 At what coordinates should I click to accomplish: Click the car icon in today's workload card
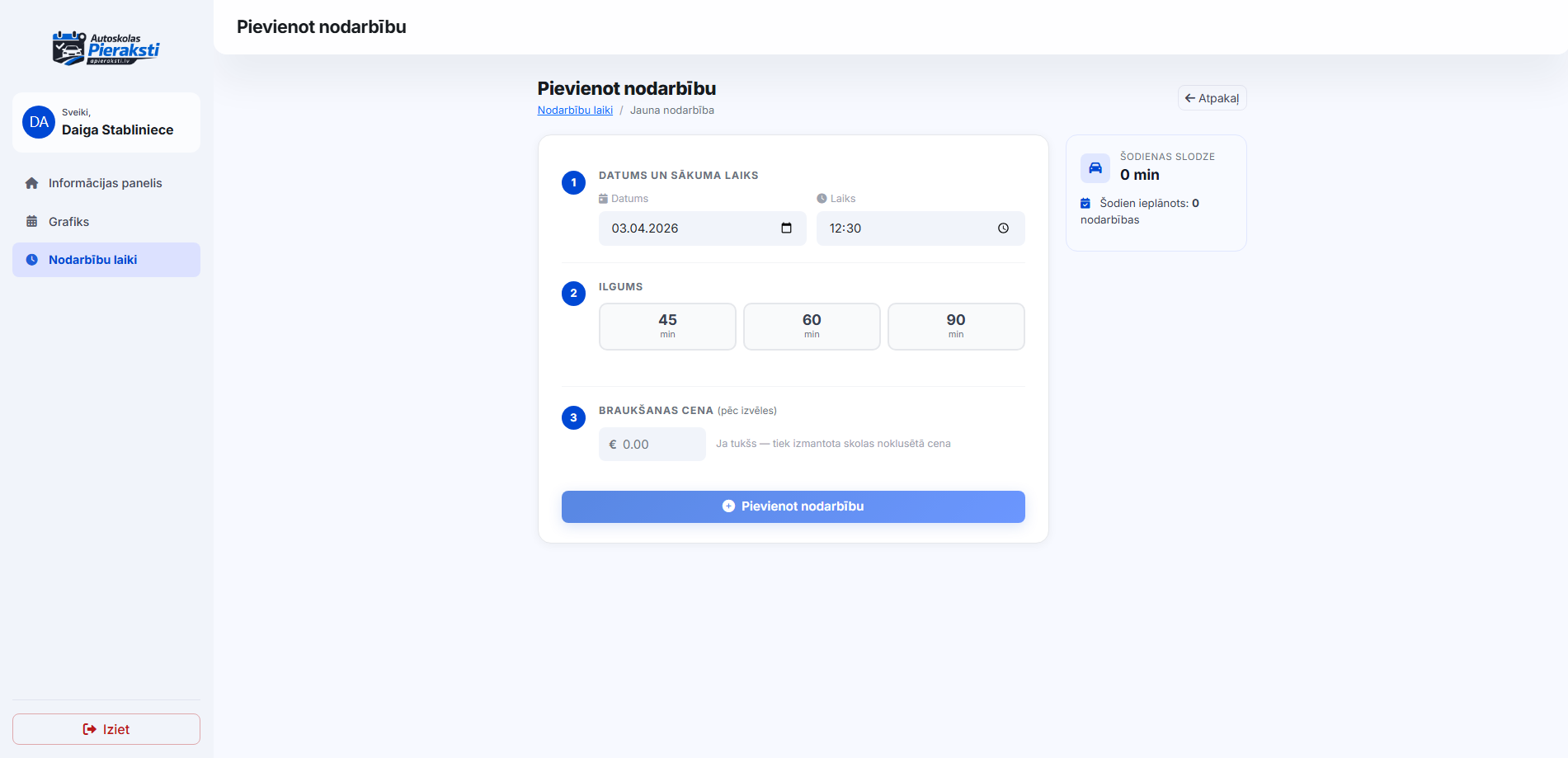coord(1095,168)
